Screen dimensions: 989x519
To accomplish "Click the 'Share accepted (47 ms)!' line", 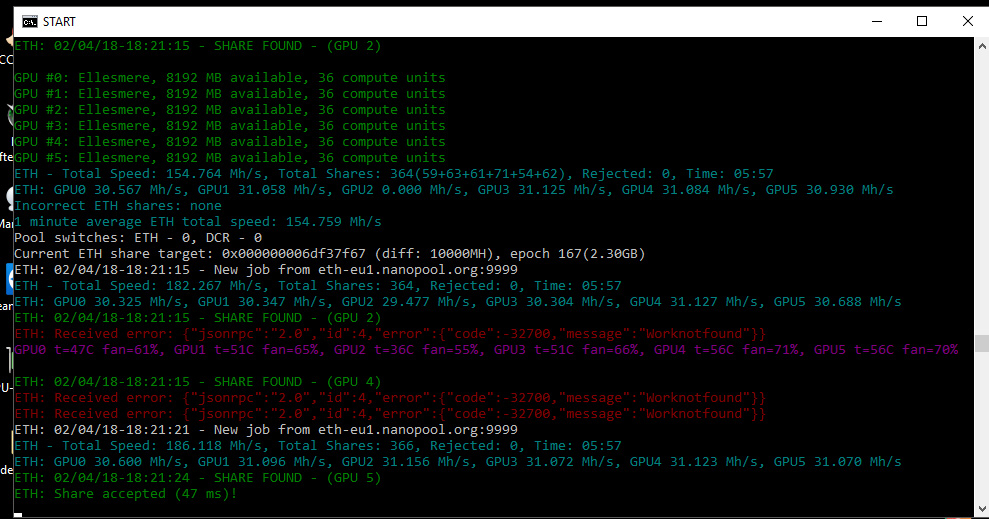I will click(x=126, y=494).
